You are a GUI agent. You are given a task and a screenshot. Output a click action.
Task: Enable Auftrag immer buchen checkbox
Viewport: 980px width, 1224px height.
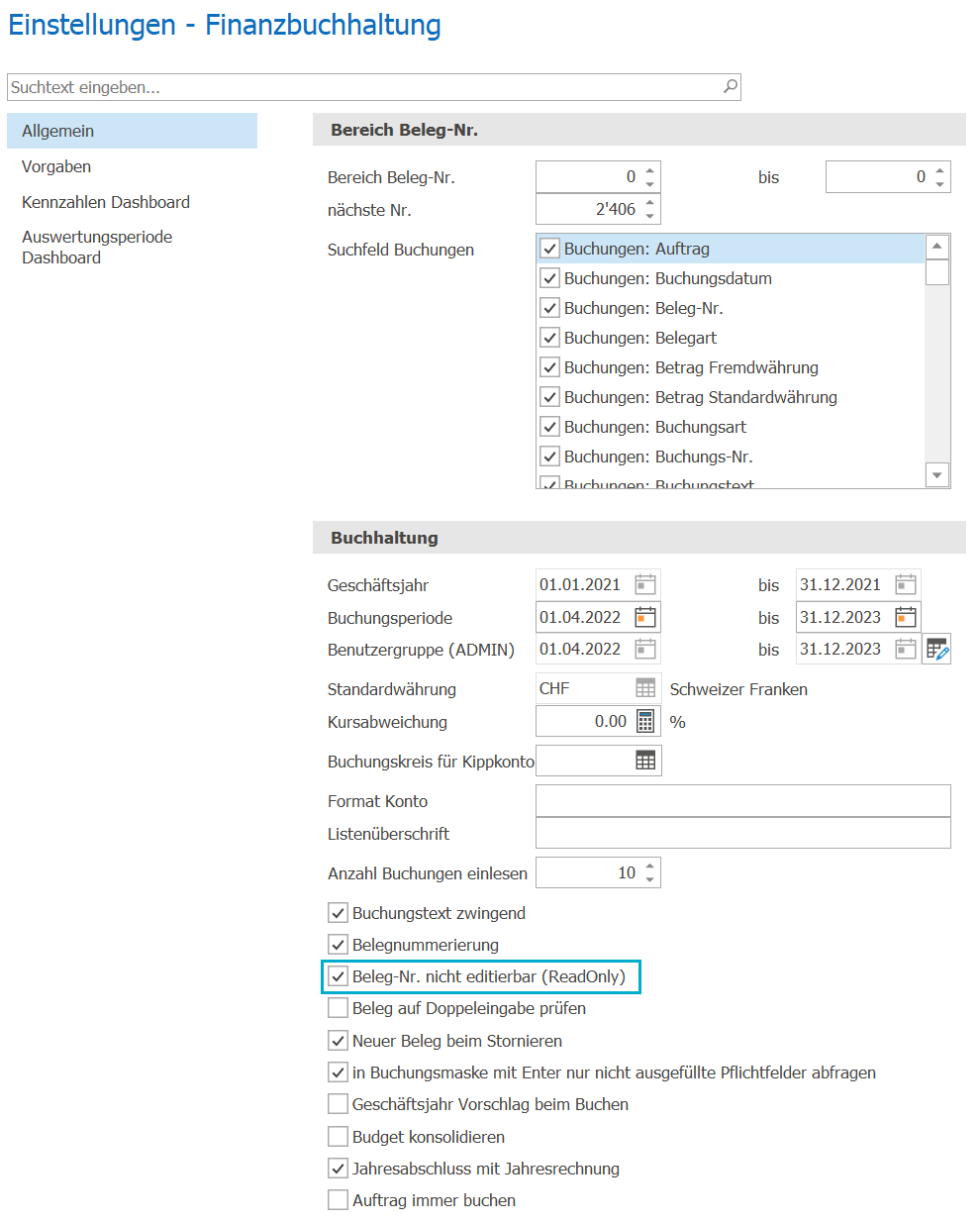pyautogui.click(x=339, y=1200)
